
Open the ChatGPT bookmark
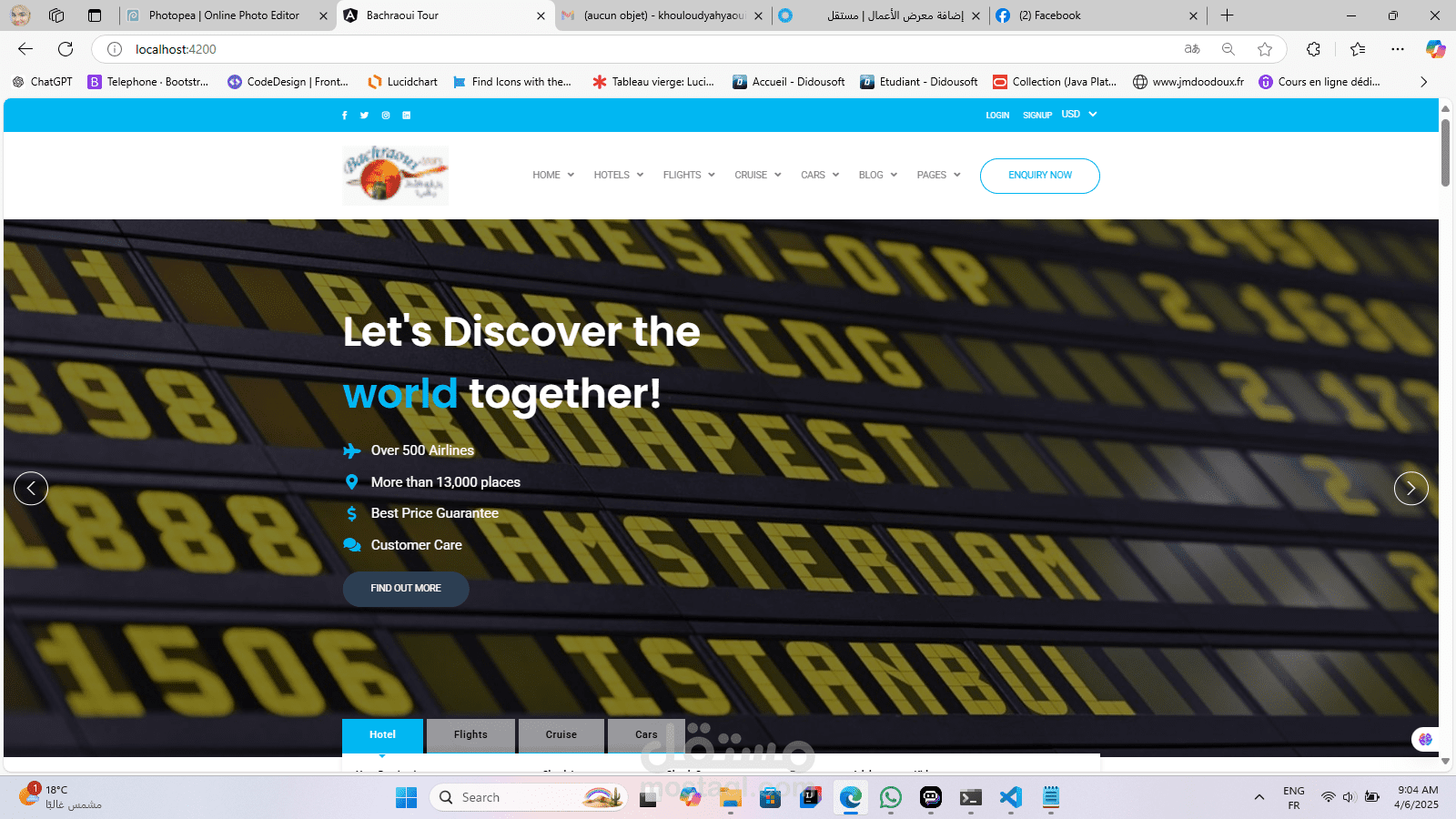tap(42, 82)
